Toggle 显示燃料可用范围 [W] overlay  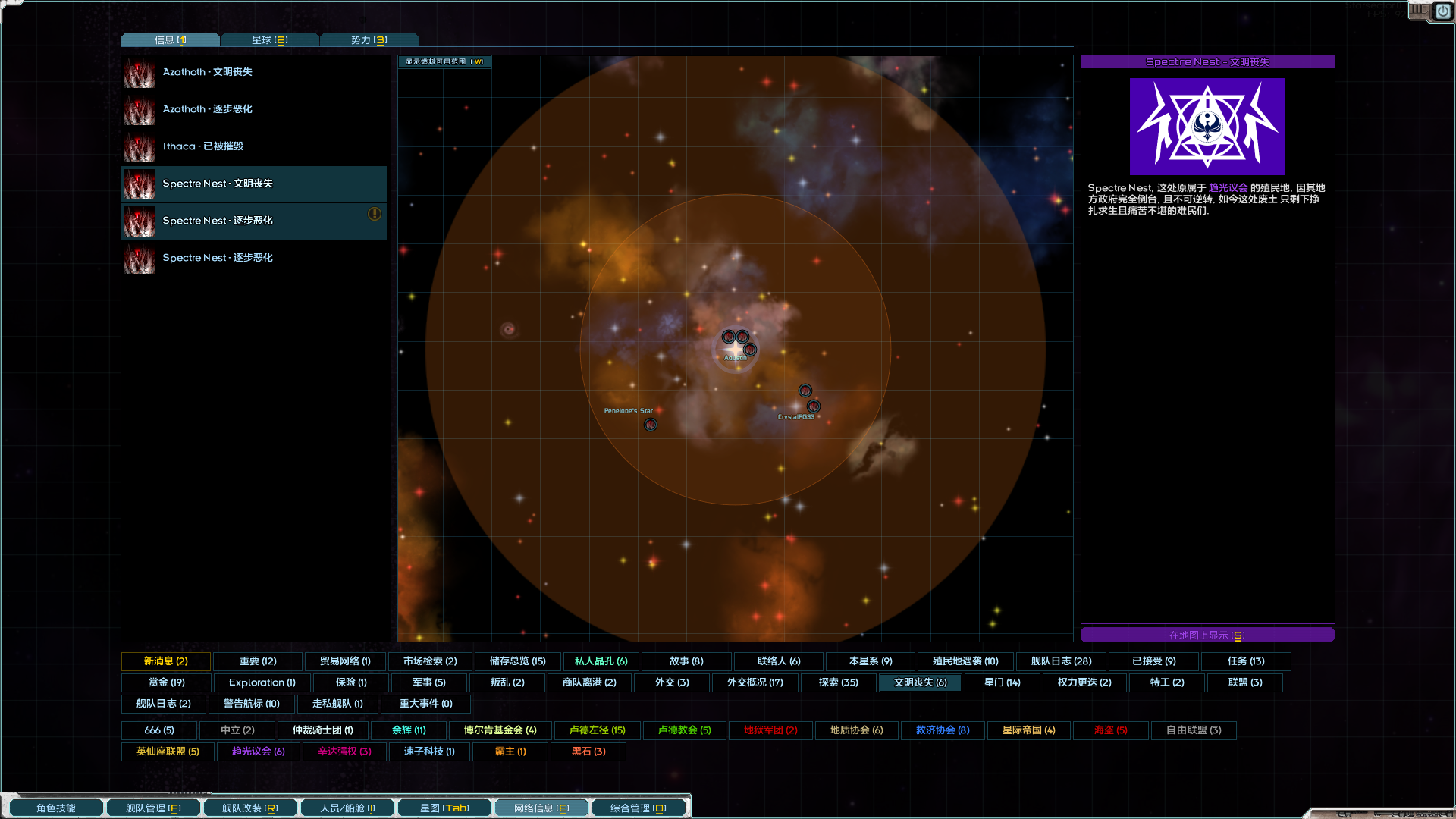tap(444, 62)
